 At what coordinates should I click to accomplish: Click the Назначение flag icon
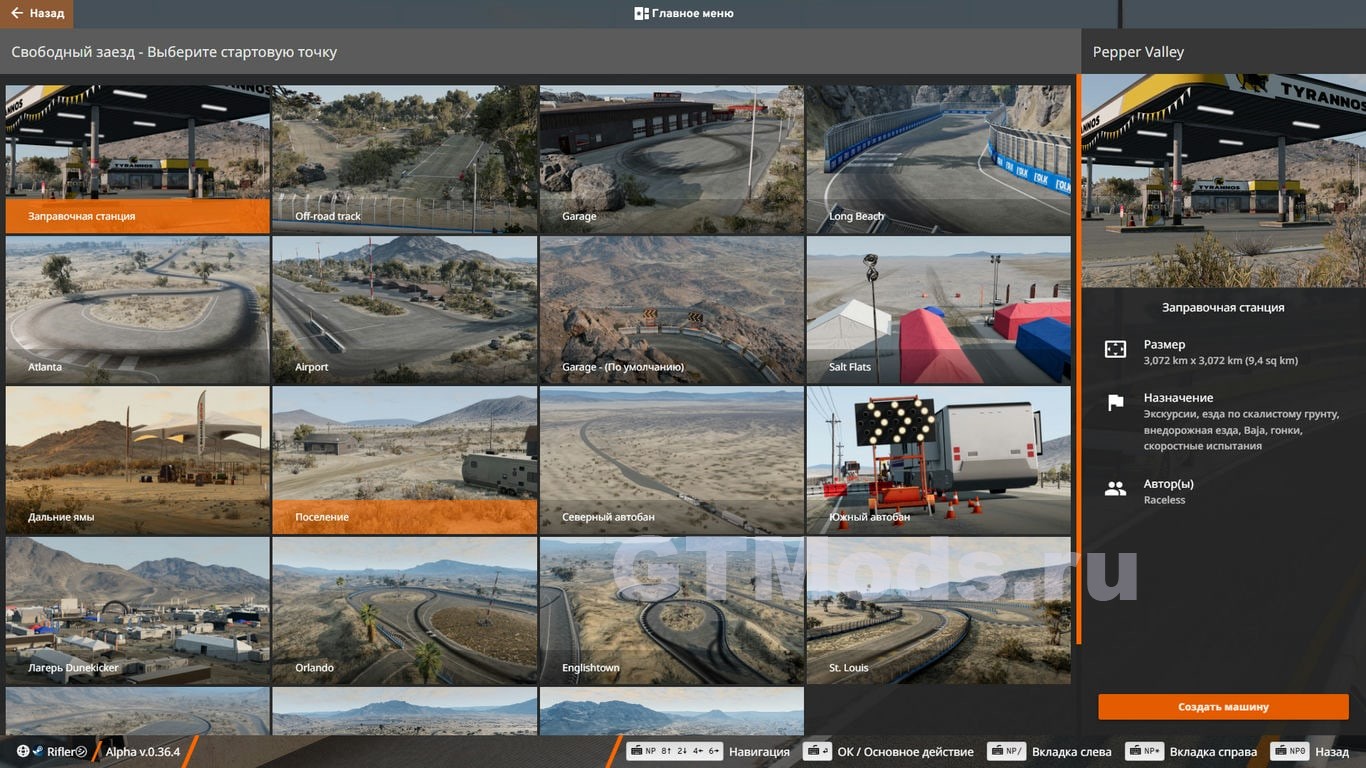[1115, 403]
